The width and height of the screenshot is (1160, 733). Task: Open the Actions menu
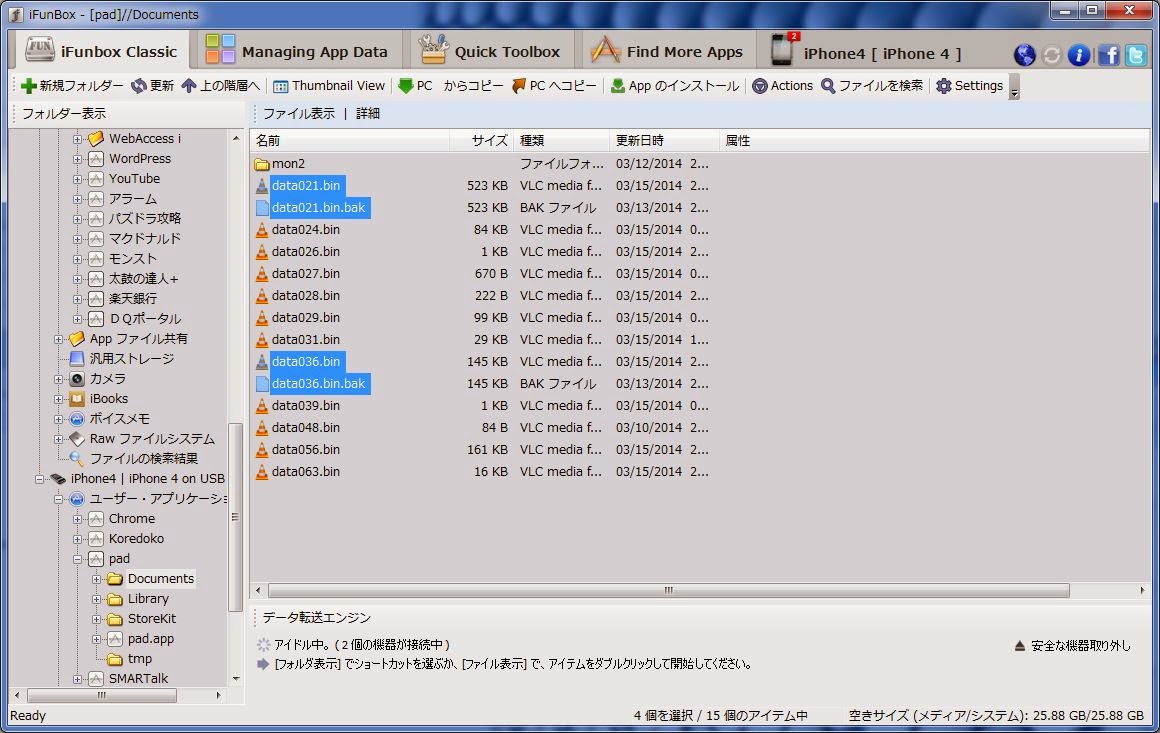tap(782, 86)
